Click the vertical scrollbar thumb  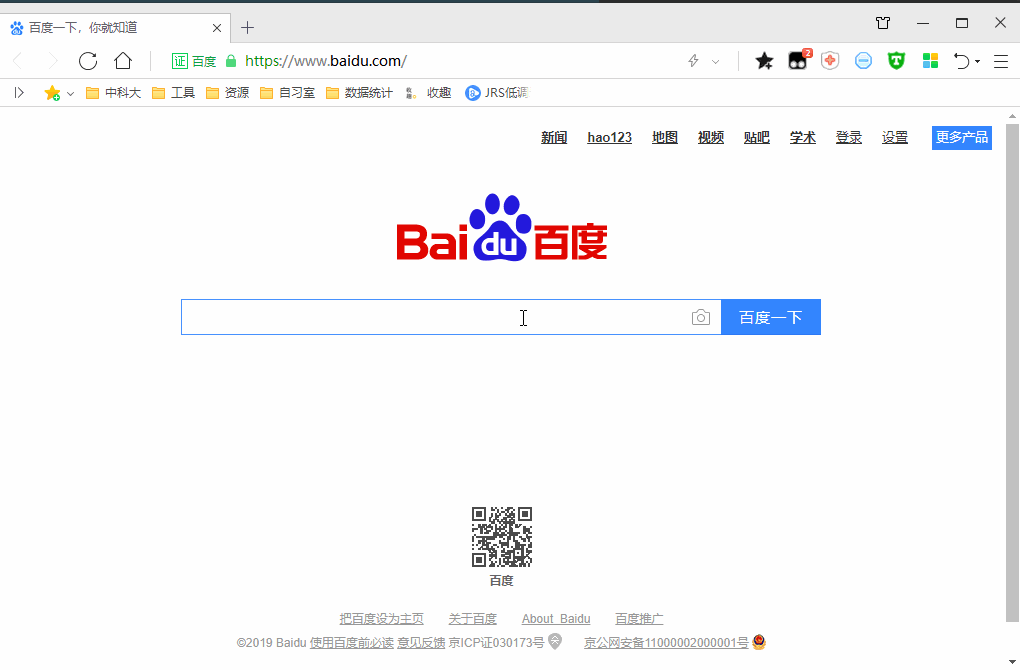point(1012,372)
